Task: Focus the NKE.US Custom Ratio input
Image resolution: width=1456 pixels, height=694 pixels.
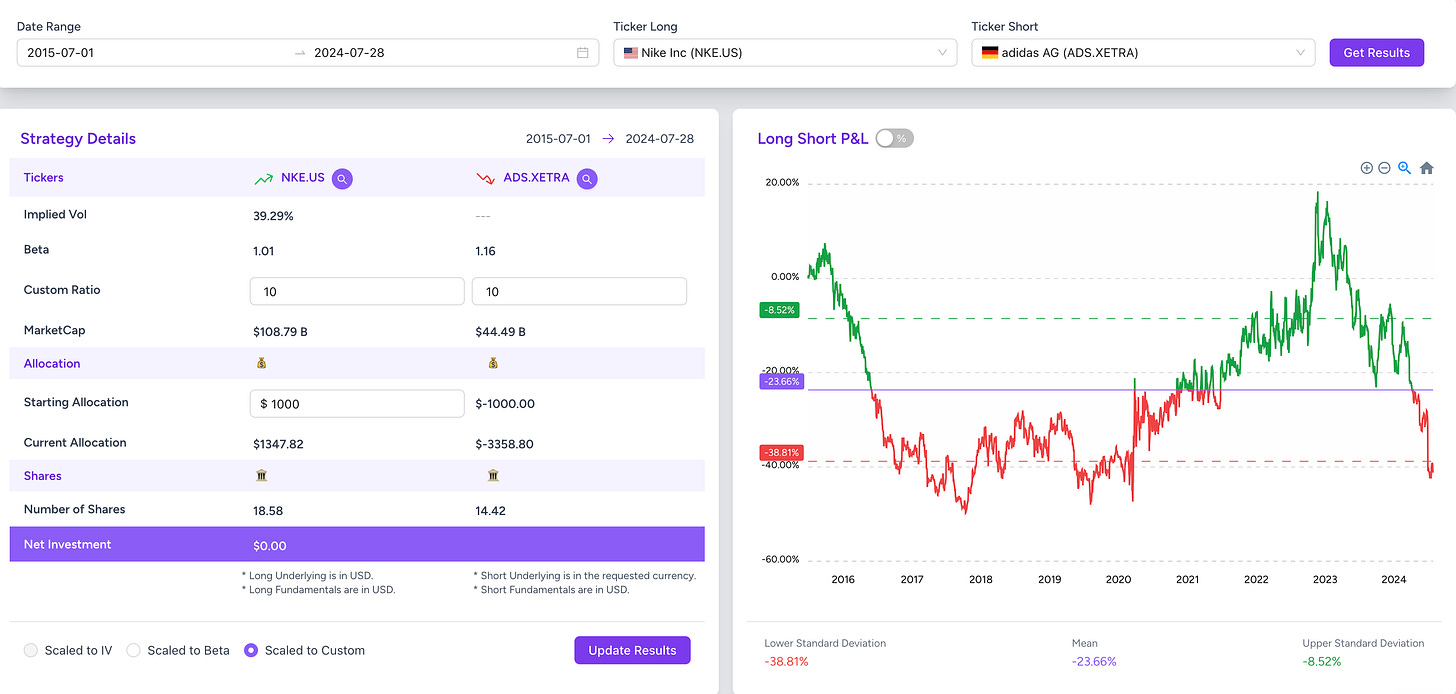Action: (357, 291)
